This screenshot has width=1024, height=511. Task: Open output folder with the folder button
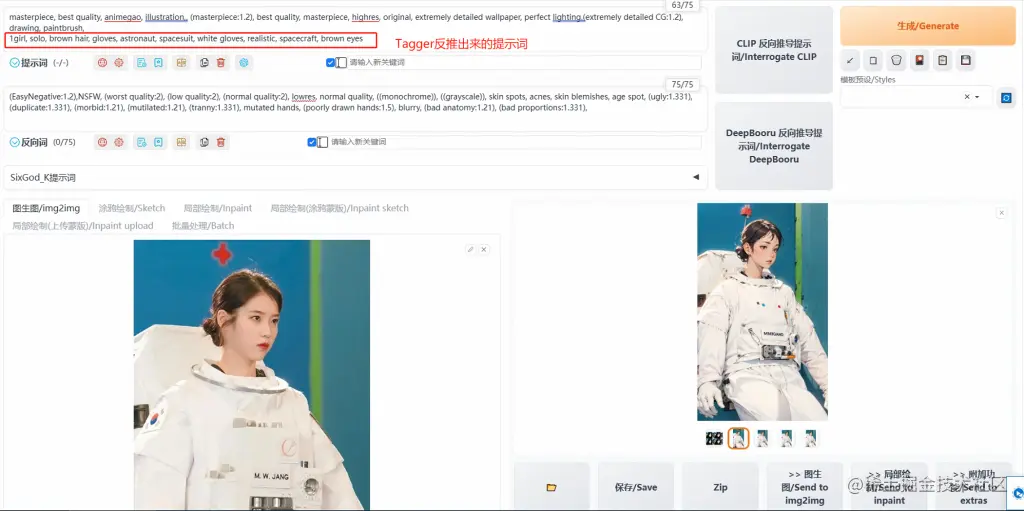pos(552,487)
